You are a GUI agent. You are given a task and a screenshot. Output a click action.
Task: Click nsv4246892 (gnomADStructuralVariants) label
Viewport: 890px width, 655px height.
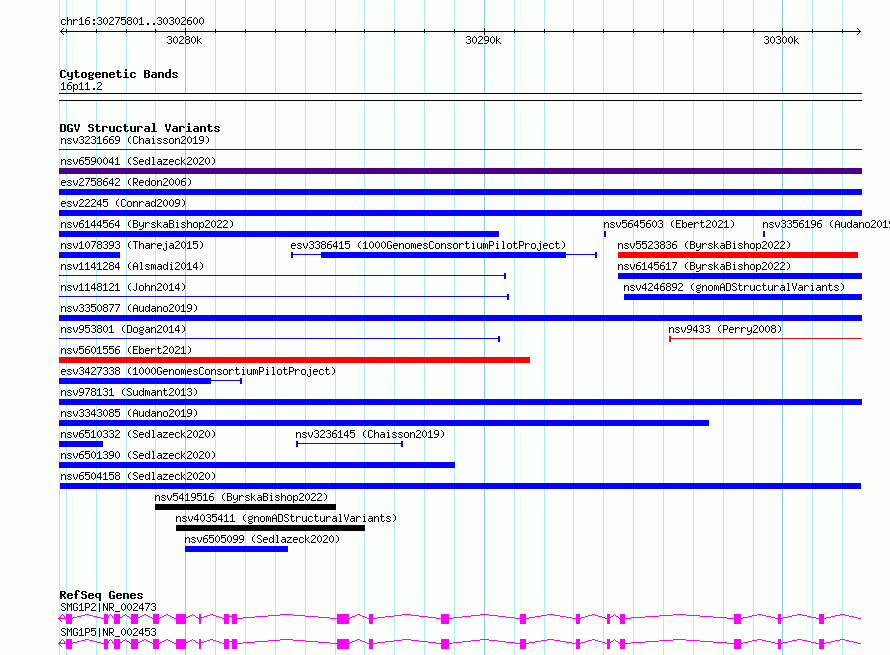click(x=734, y=287)
